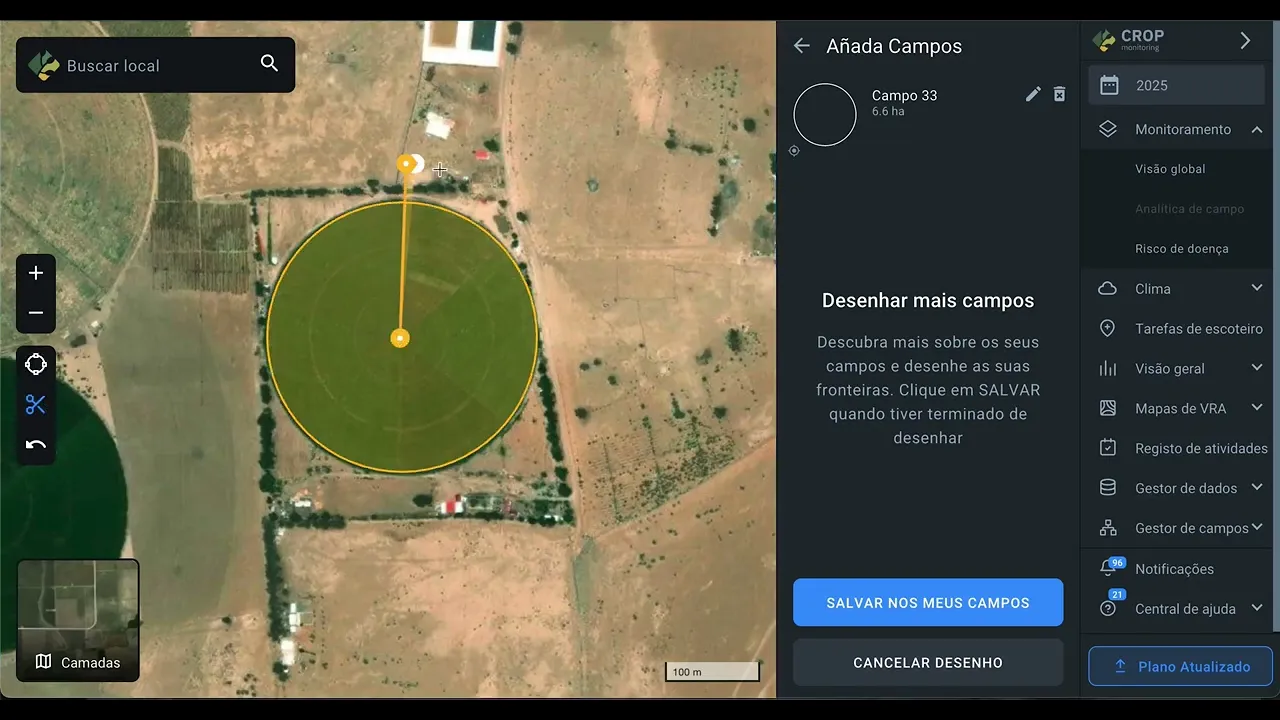Screen dimensions: 1280x720
Task: Click the Visão geral bar chart icon
Action: pyautogui.click(x=1107, y=368)
